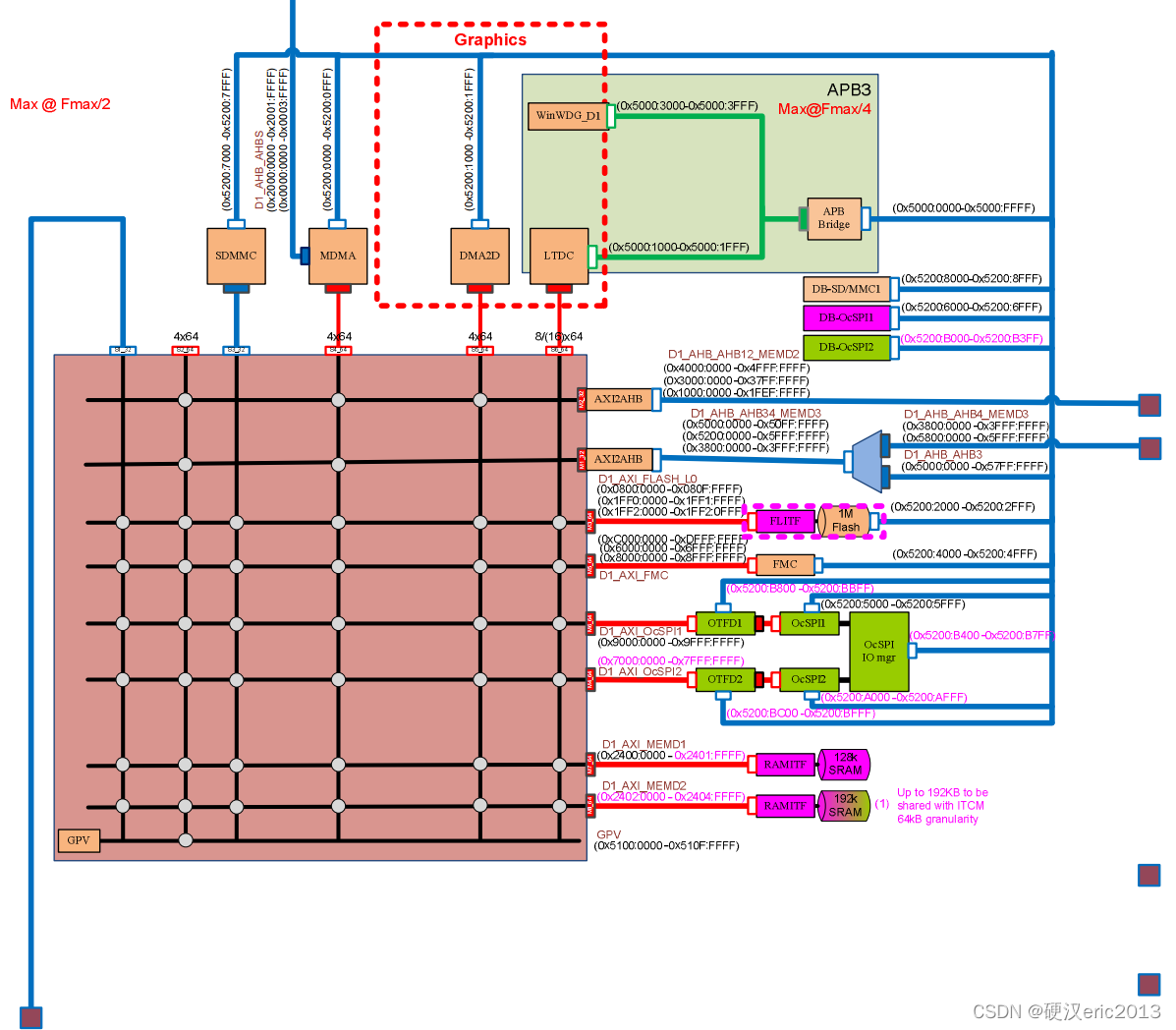
Task: Select the GPV block in the matrix
Action: pyautogui.click(x=79, y=840)
